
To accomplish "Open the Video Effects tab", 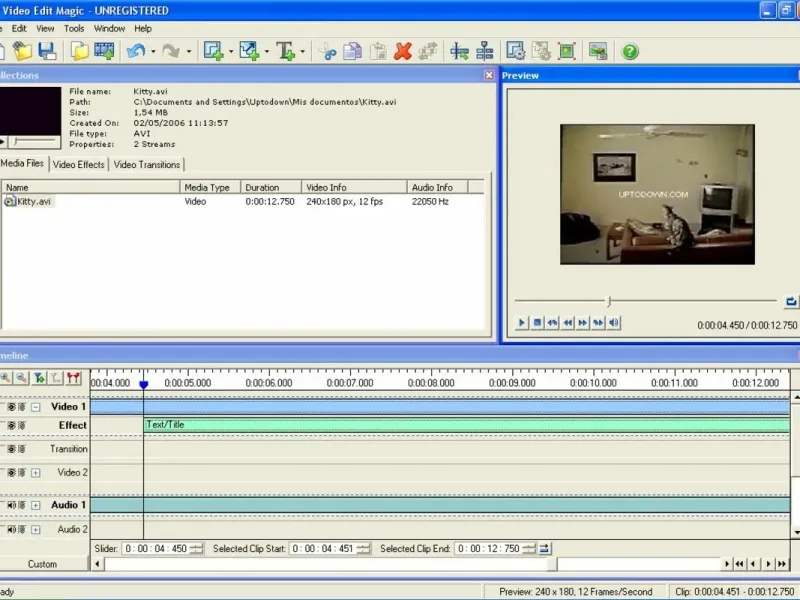I will [78, 165].
